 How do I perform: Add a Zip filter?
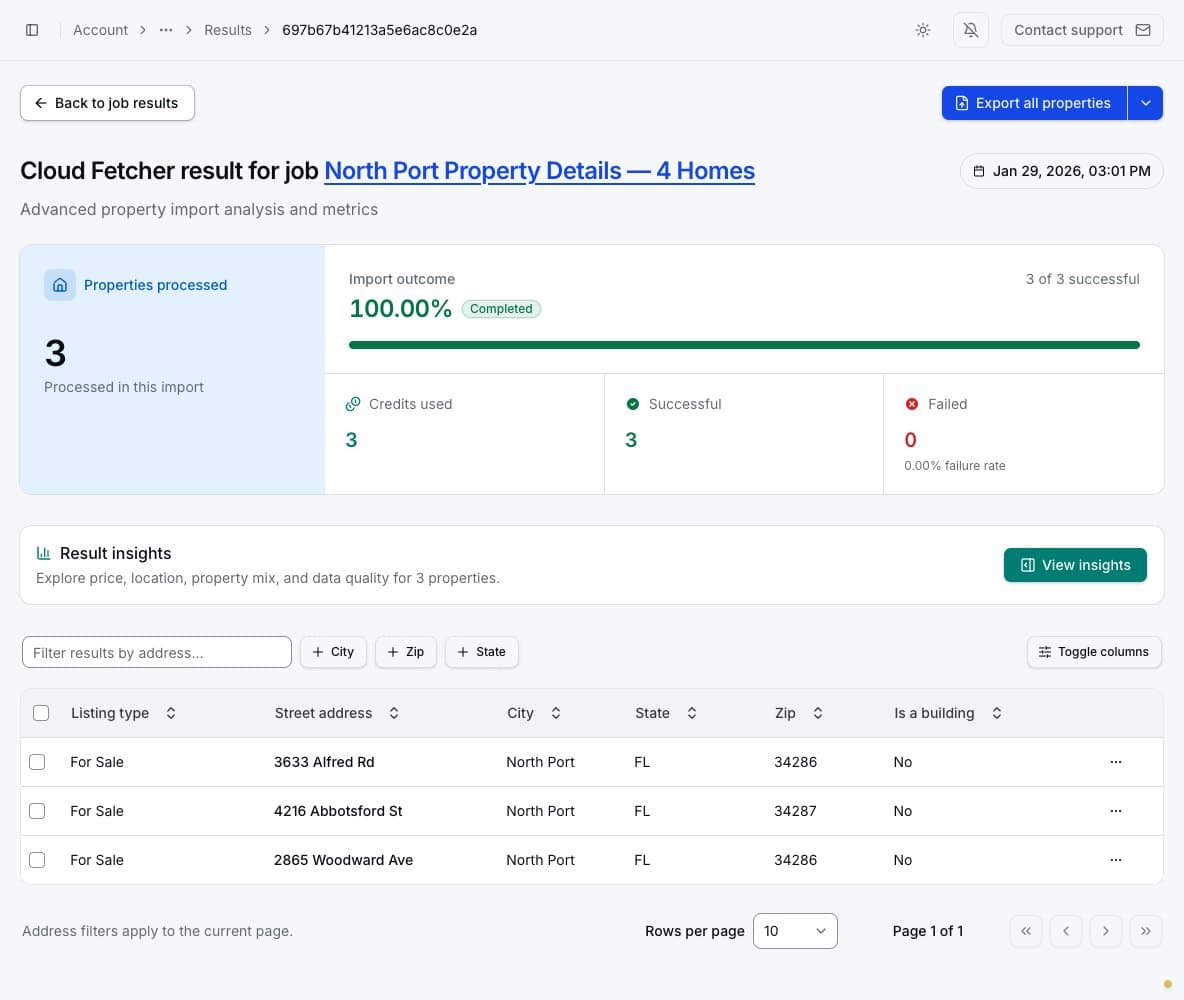(x=405, y=652)
